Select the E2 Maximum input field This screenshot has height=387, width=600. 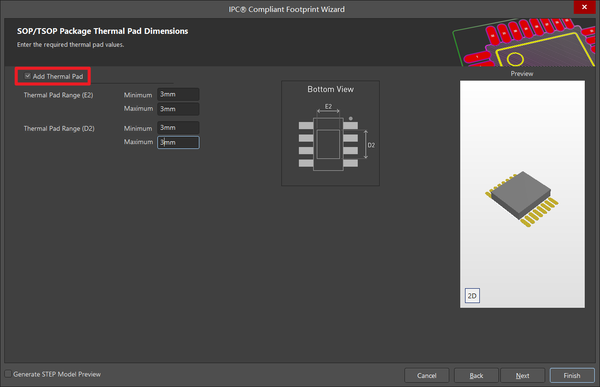(178, 109)
